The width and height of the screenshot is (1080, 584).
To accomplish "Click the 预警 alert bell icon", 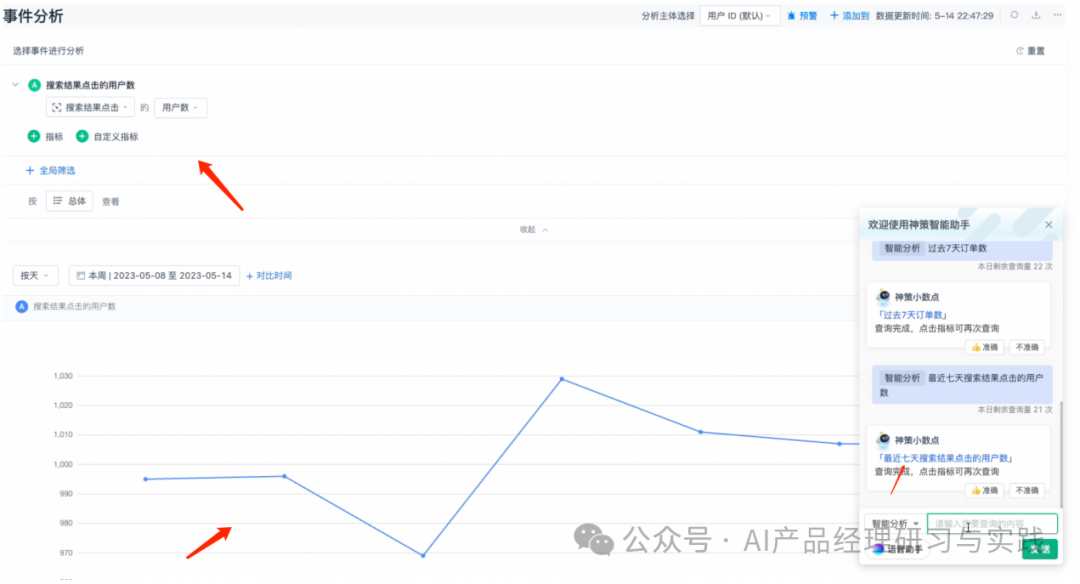I will (x=792, y=16).
